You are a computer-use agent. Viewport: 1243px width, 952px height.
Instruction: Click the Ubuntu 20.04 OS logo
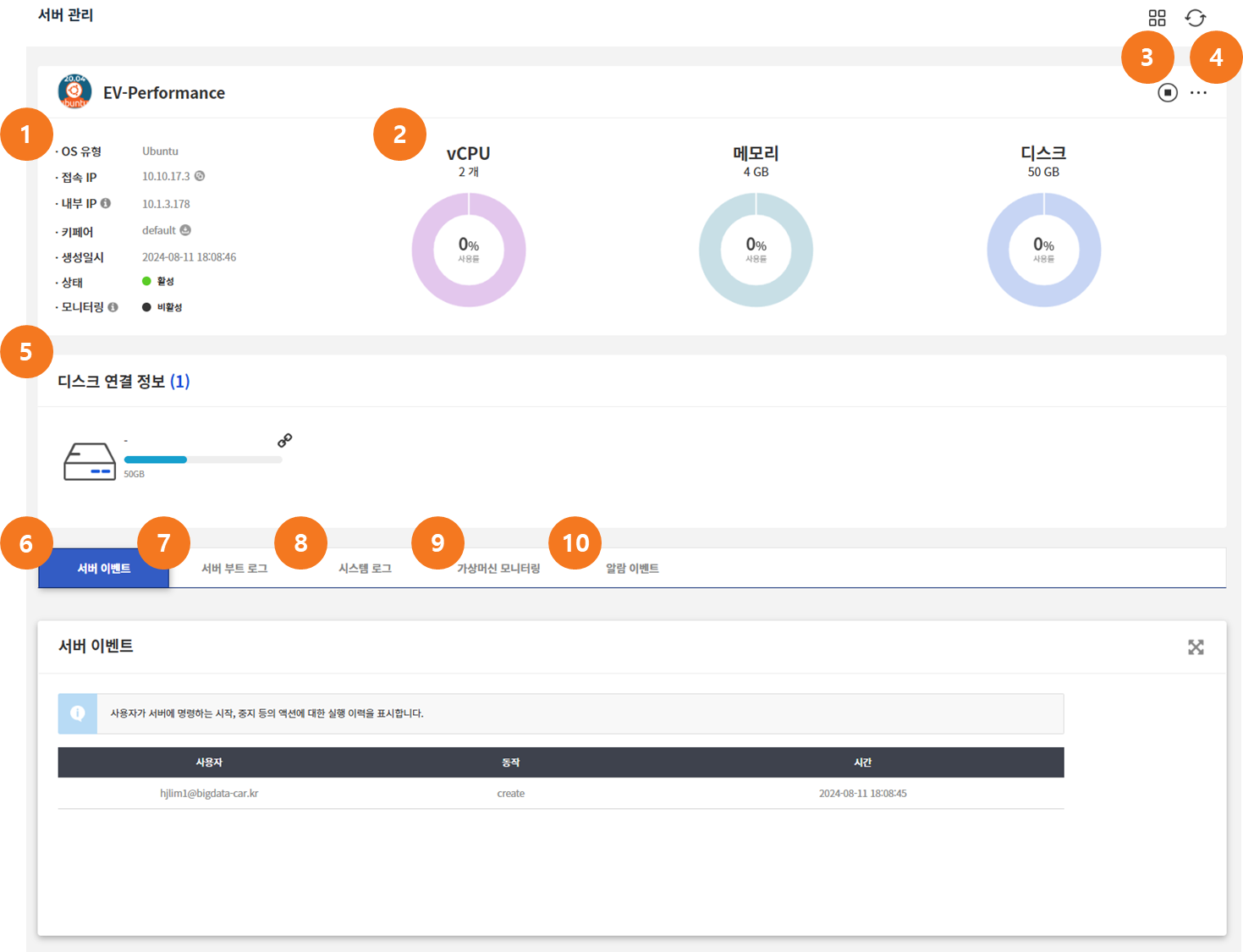point(74,92)
